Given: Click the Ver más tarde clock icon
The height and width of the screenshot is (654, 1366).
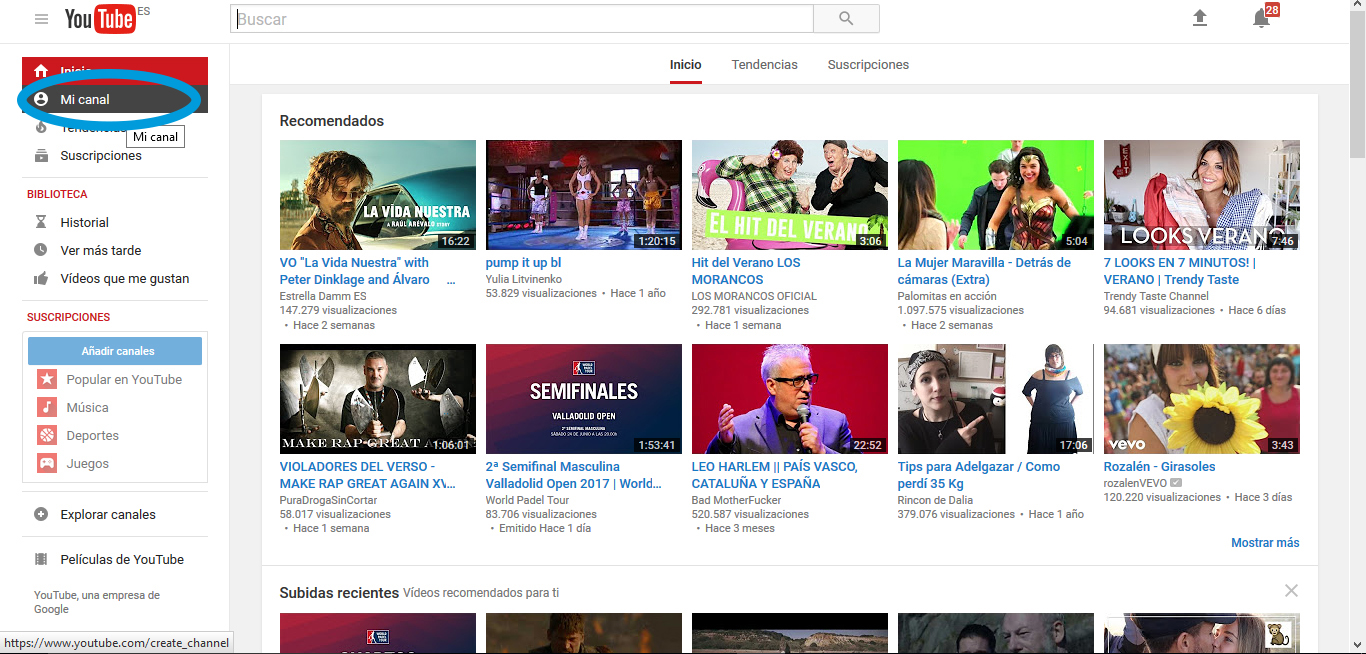Looking at the screenshot, I should pos(41,250).
